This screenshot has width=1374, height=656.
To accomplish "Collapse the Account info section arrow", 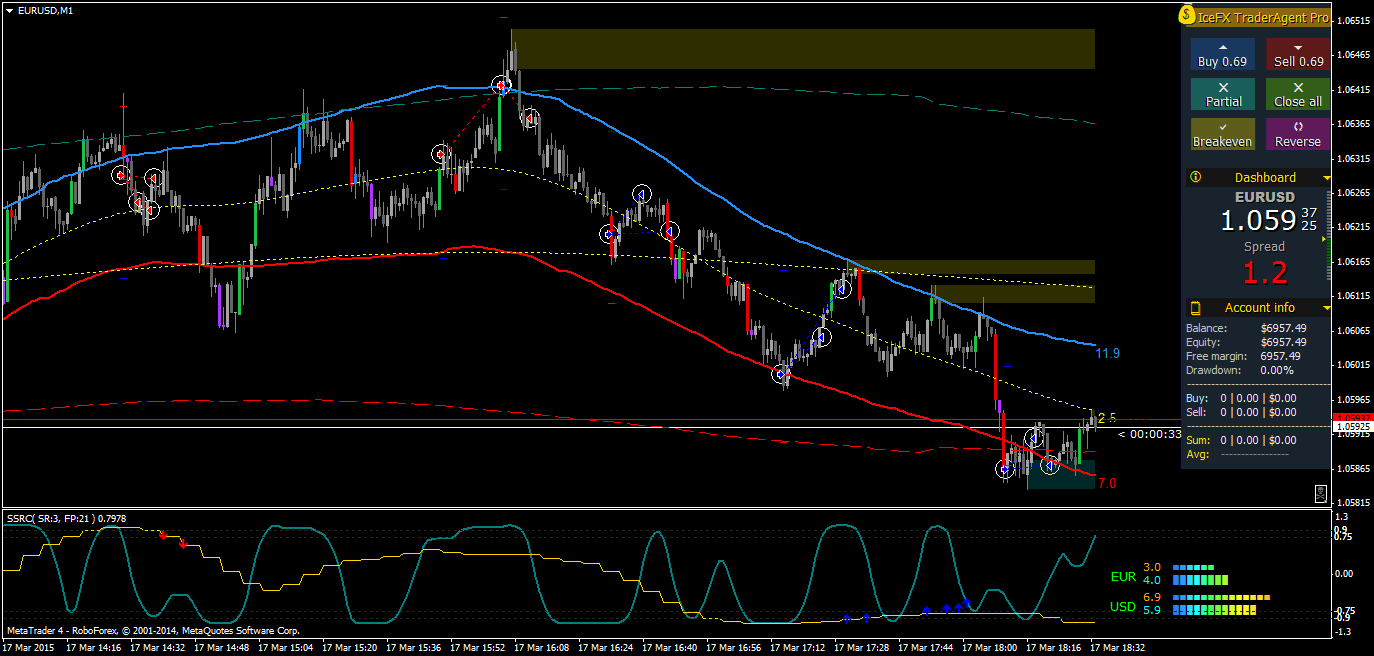I will [x=1326, y=308].
